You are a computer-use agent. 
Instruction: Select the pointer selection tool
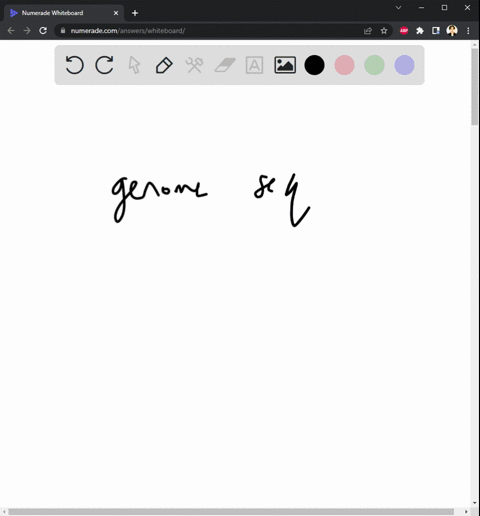(134, 65)
